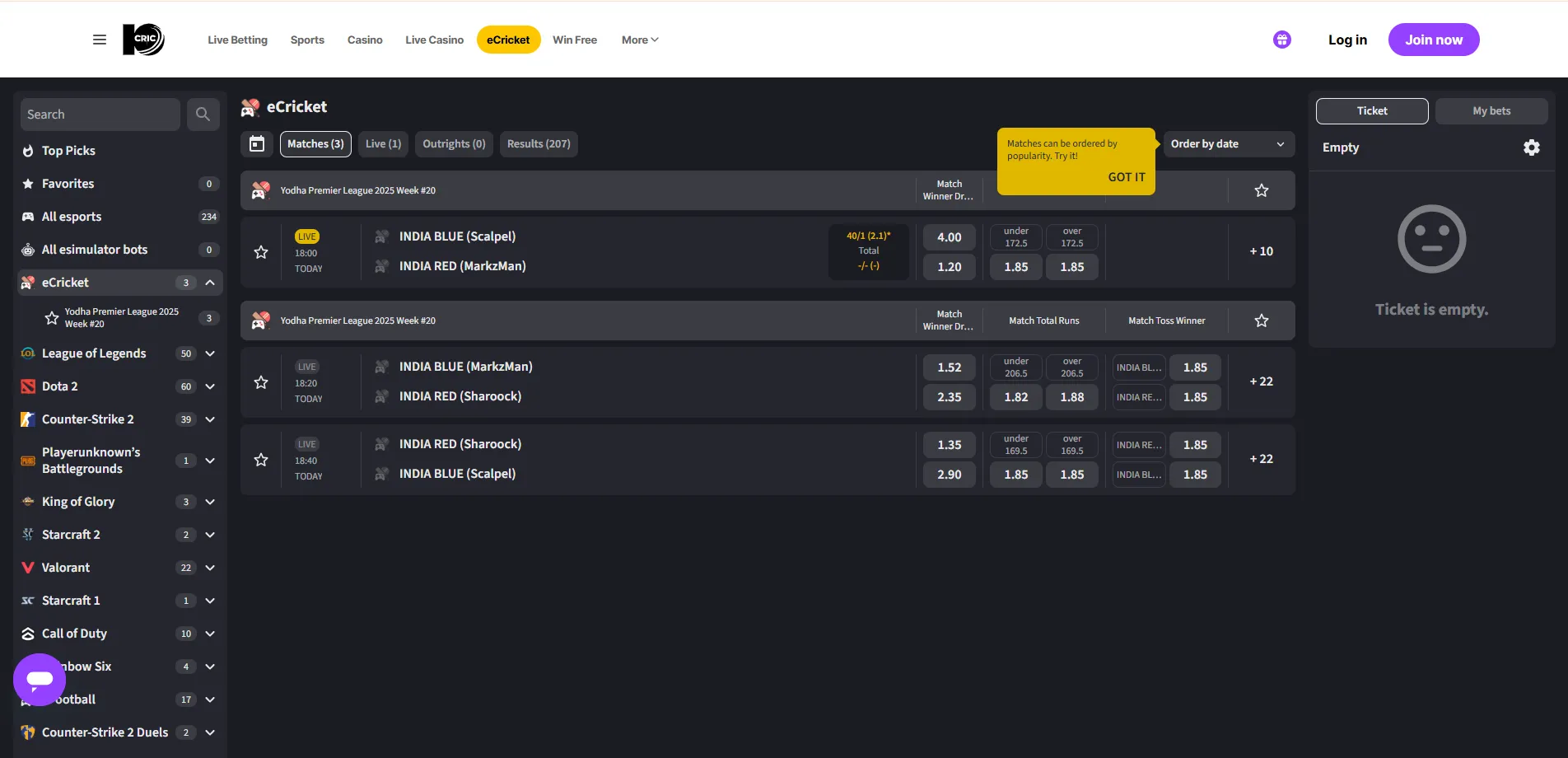Open the Win Free nav item
1568x758 pixels.
pyautogui.click(x=575, y=40)
